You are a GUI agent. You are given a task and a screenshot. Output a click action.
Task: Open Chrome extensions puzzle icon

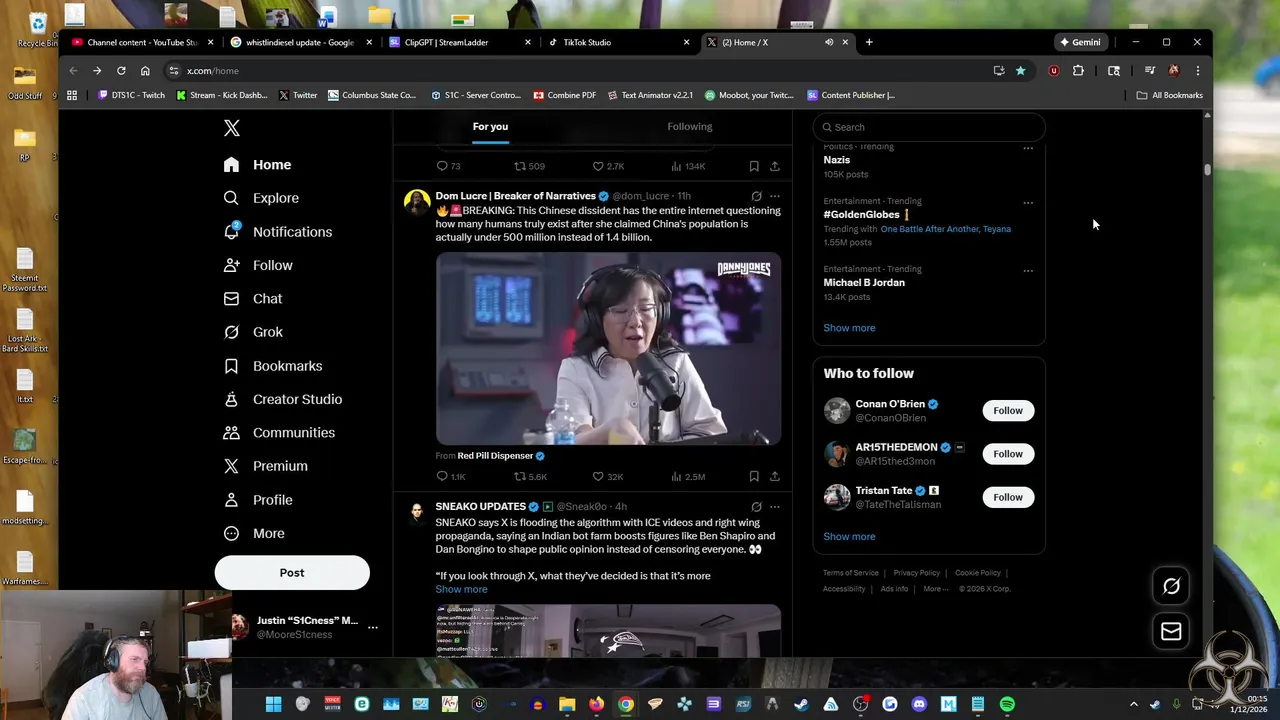click(1078, 71)
